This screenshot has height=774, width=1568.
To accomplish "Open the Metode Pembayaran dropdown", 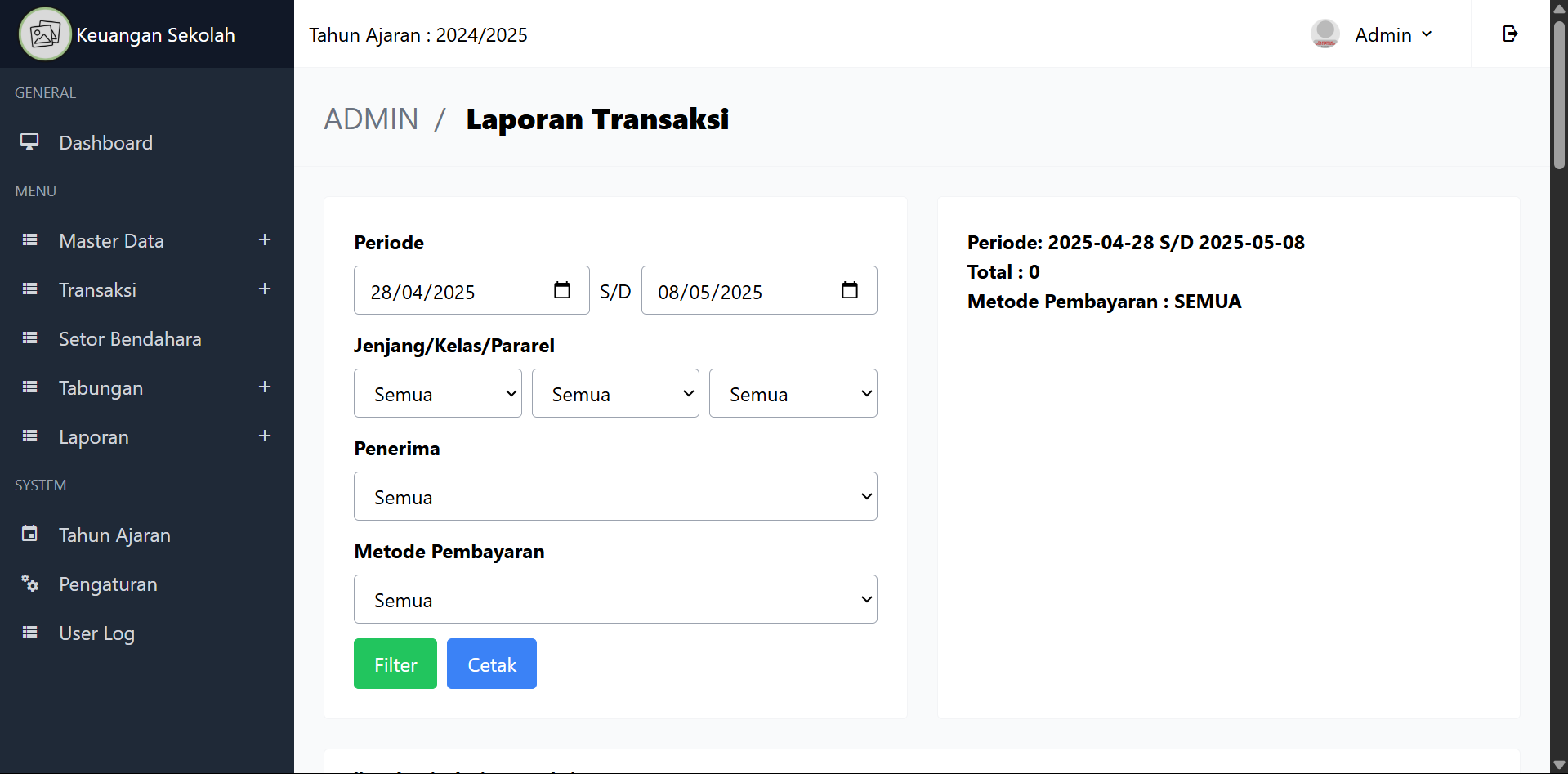I will (615, 599).
